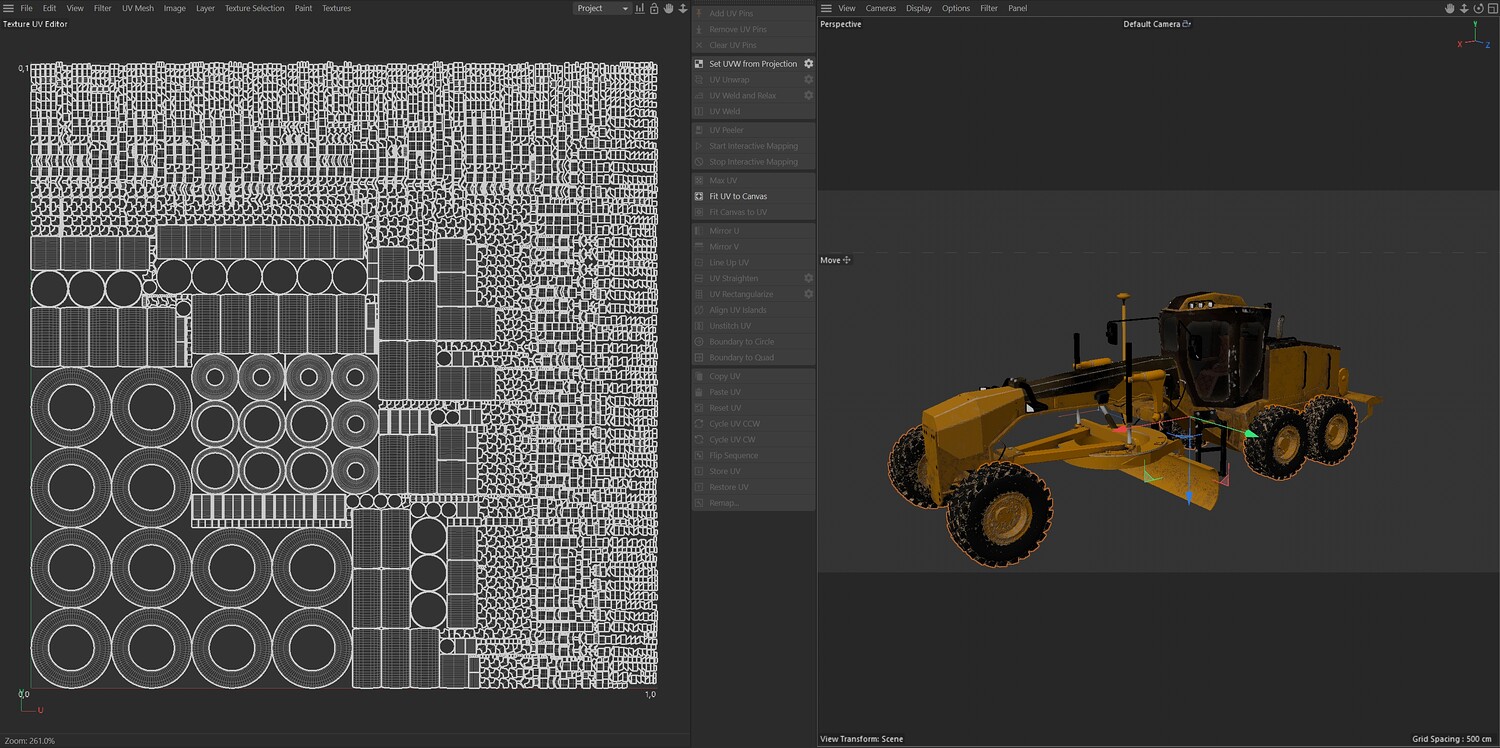Open the Paint menu
The image size is (1500, 748).
tap(303, 8)
